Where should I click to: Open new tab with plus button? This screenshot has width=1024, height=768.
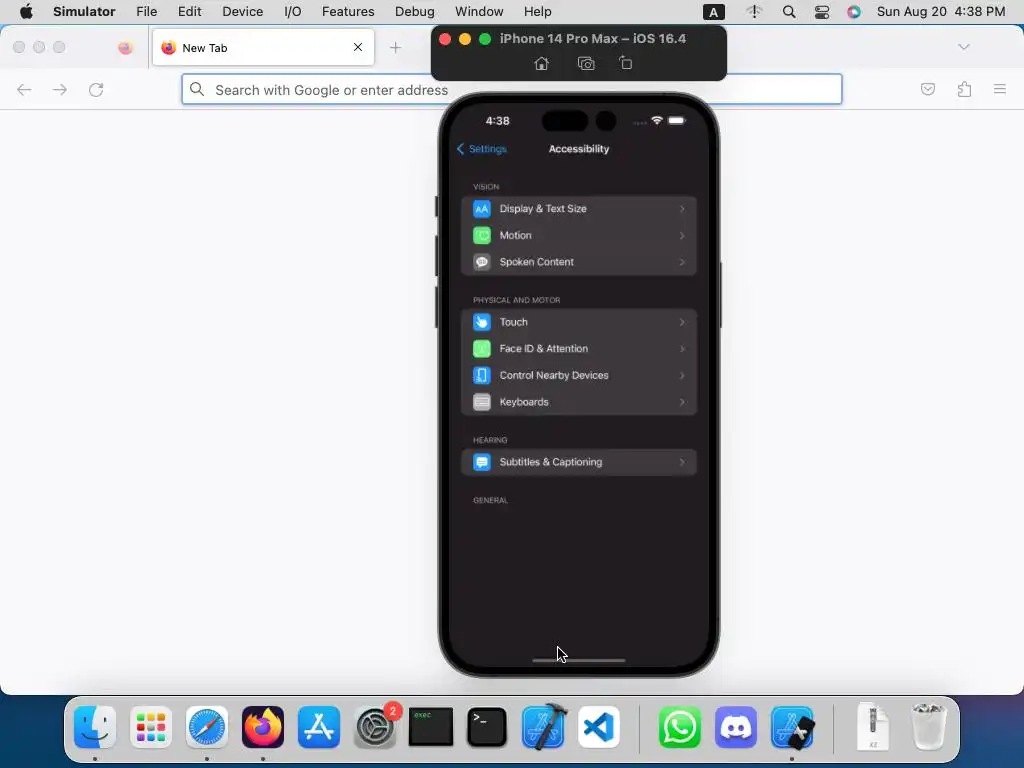pyautogui.click(x=395, y=48)
